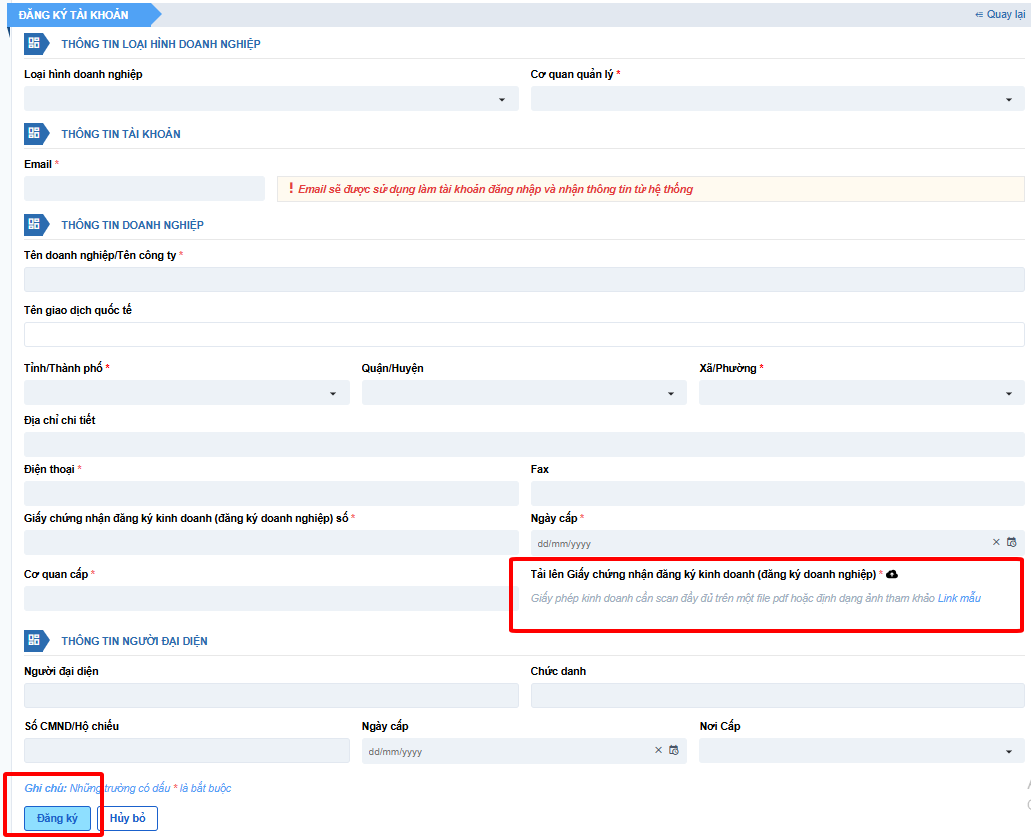Open calendar picker for representative ID Ngày cấp
Image resolution: width=1031 pixels, height=837 pixels.
coord(674,750)
